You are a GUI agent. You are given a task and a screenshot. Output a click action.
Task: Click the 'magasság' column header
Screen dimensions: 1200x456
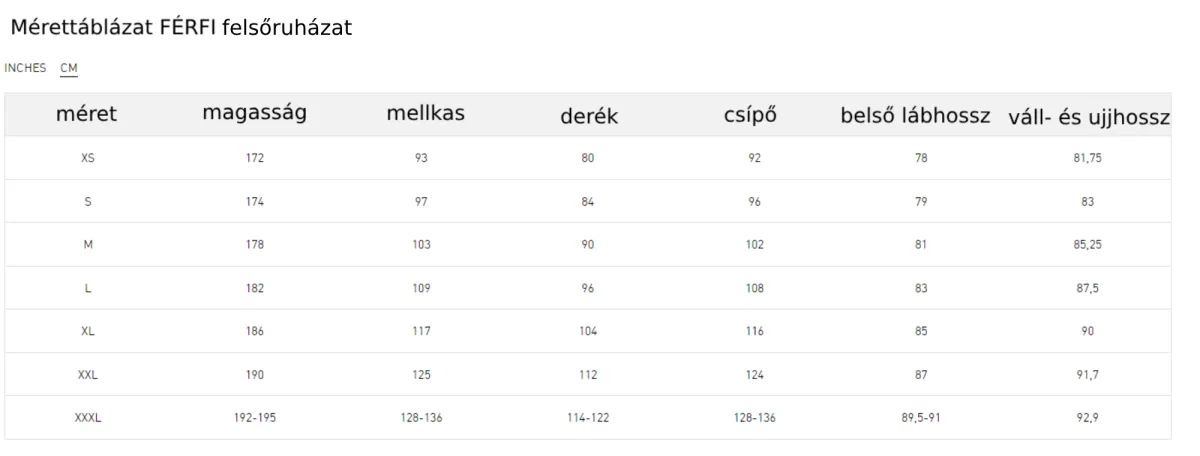click(254, 114)
